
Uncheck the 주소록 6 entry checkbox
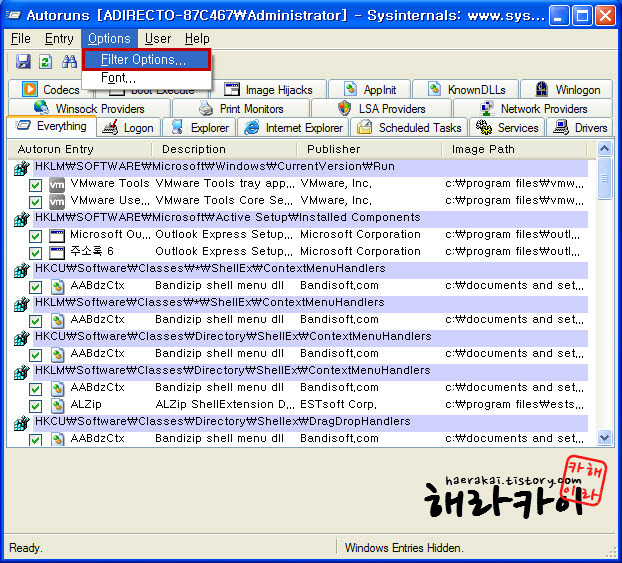35,253
